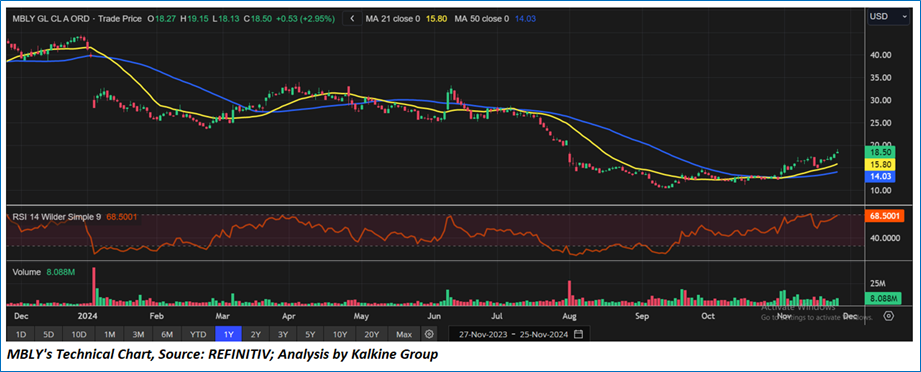Choose the YTD range

coord(198,334)
